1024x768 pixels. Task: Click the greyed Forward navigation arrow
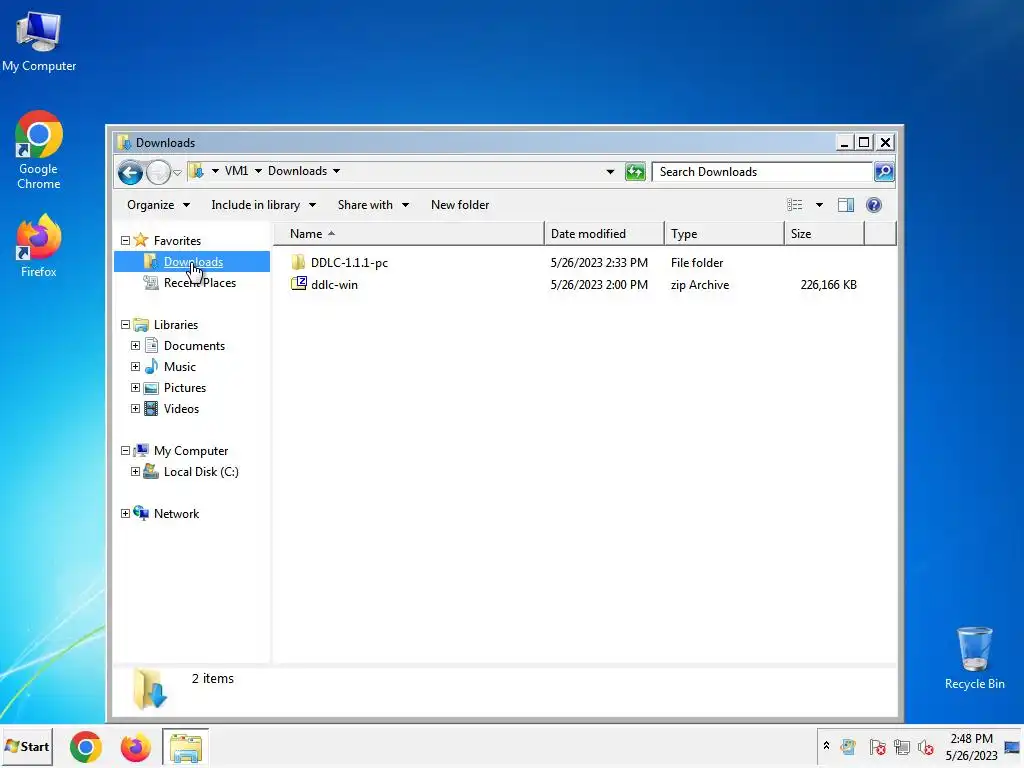point(157,172)
